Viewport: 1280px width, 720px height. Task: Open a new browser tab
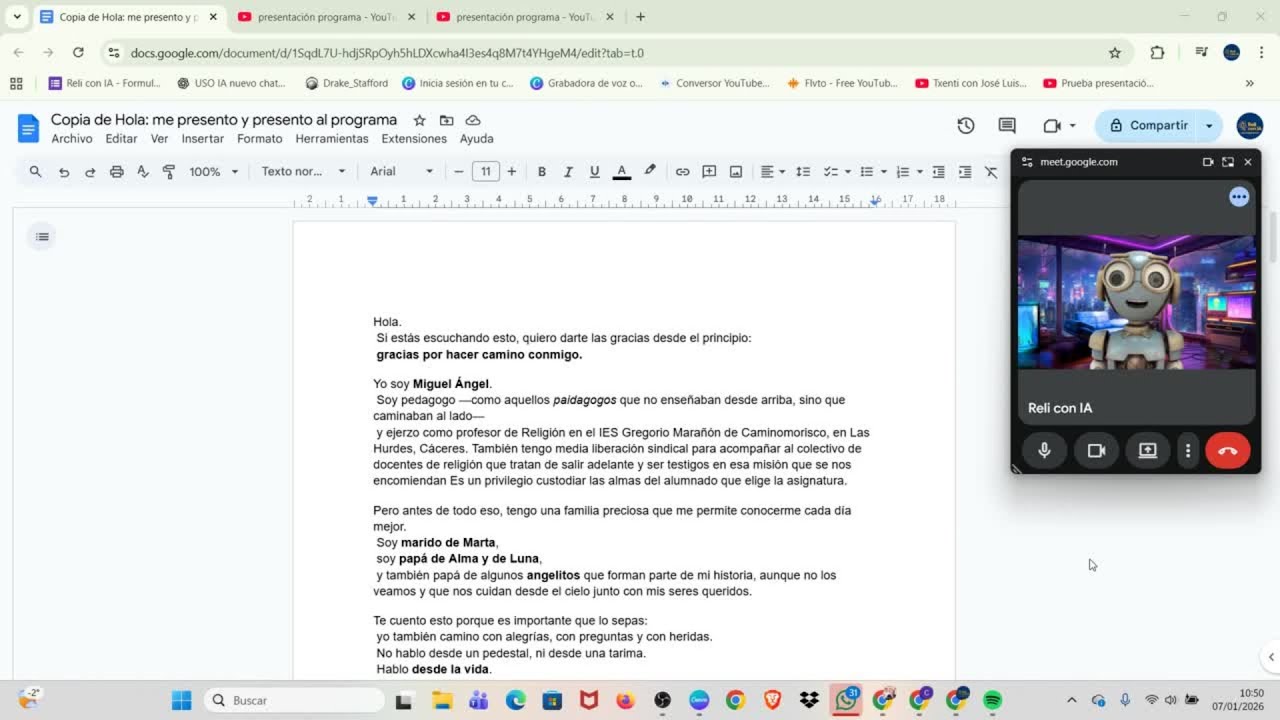point(640,17)
